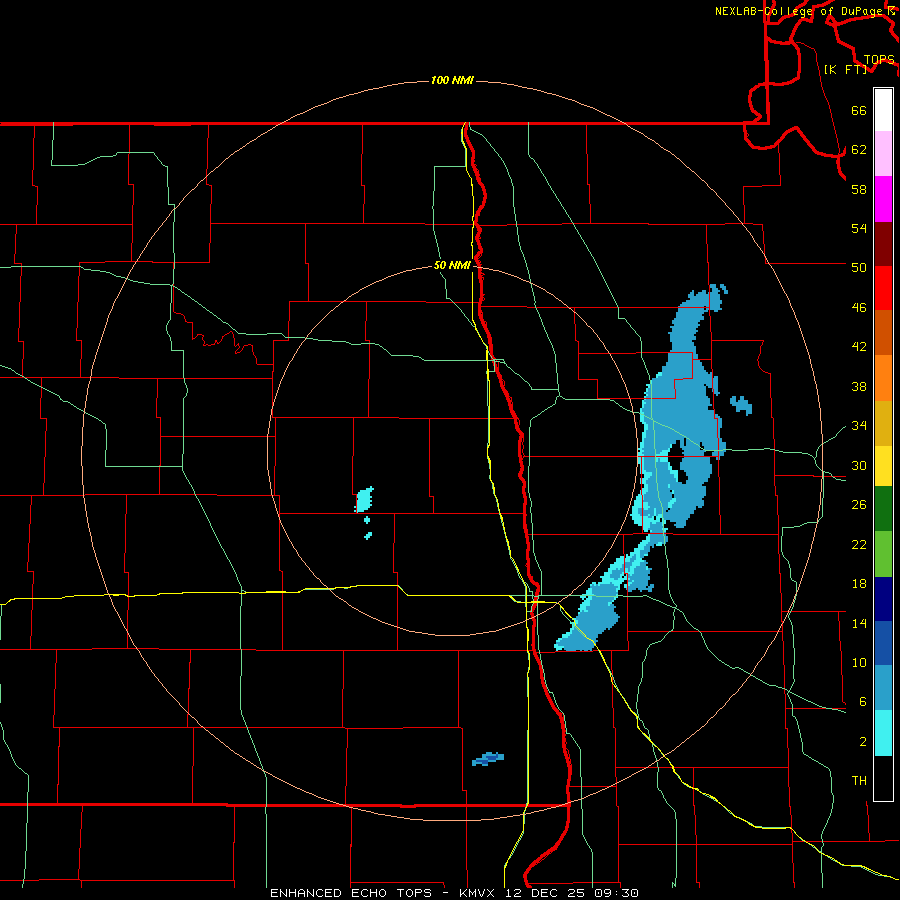Click the bright red 50 kft legend swatch
Image resolution: width=900 pixels, height=900 pixels.
click(883, 288)
